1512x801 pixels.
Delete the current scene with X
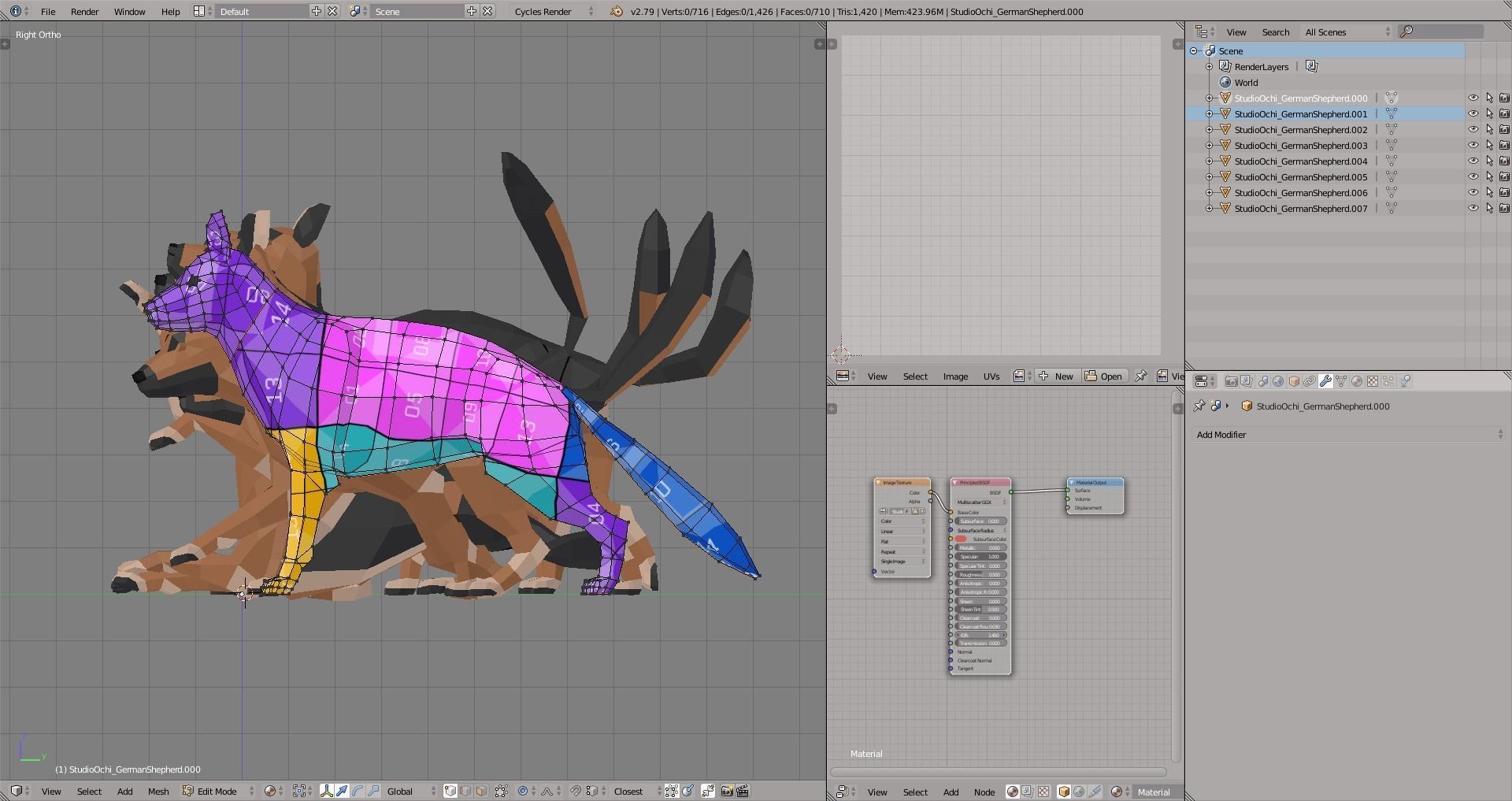[487, 11]
